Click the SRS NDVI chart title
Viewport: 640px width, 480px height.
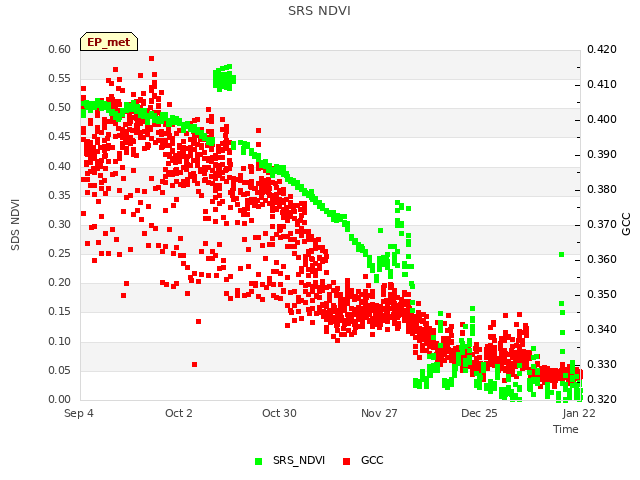(x=319, y=11)
